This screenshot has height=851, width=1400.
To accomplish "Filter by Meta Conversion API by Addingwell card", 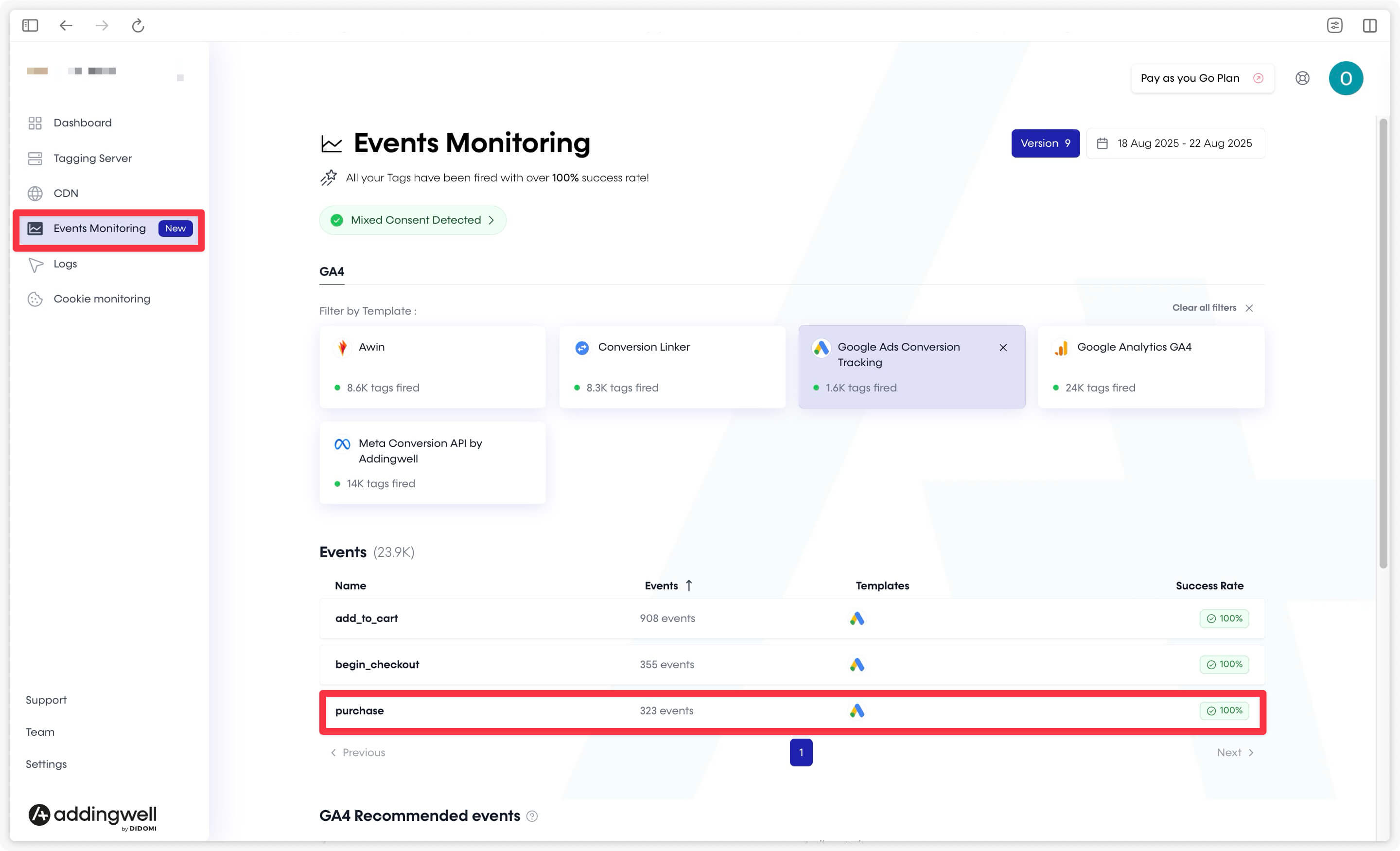I will [432, 463].
